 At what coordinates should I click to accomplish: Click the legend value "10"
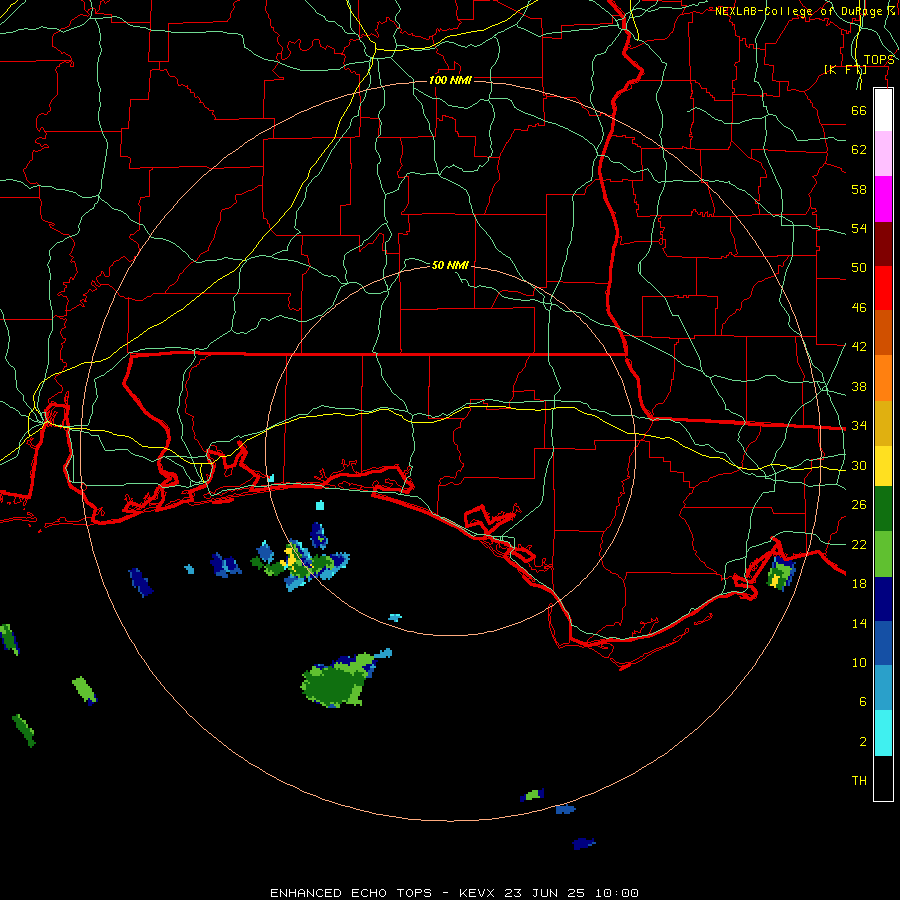[859, 663]
